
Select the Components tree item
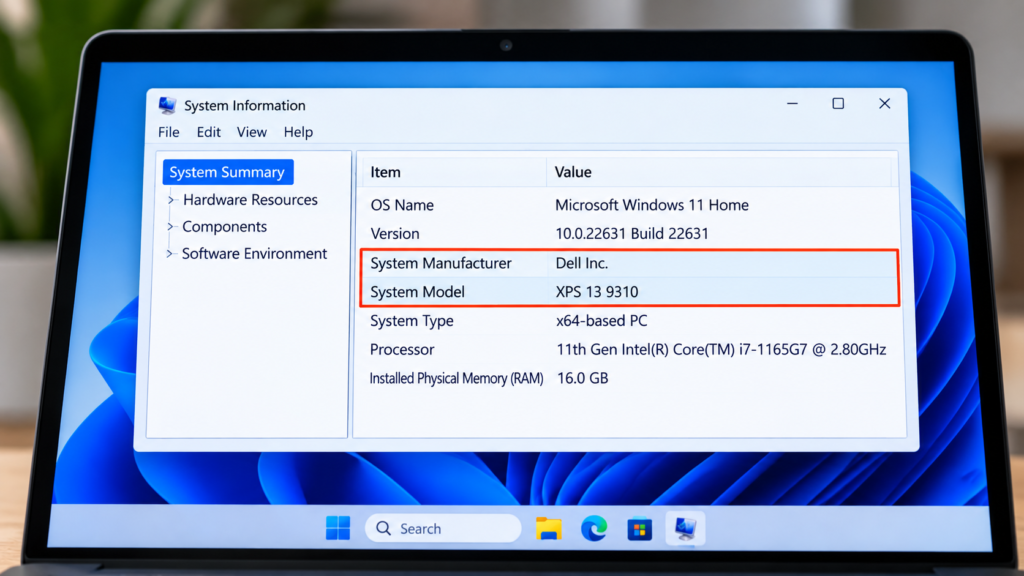(x=225, y=227)
